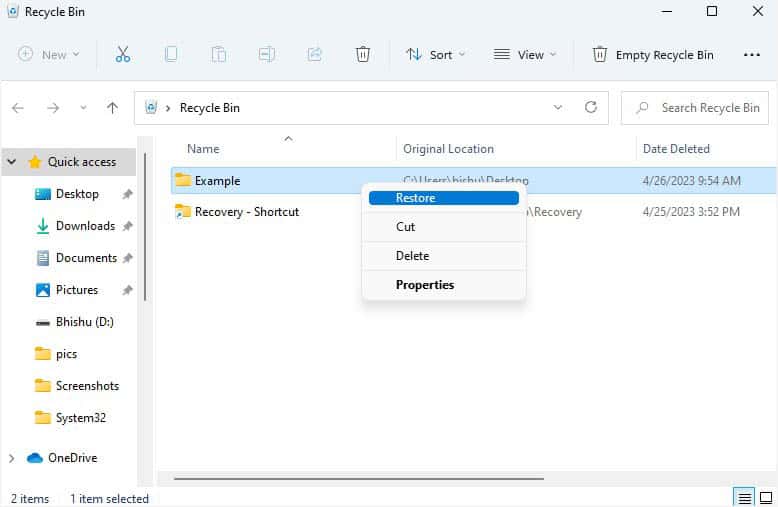Click the Search Recycle Bin field

click(x=695, y=108)
